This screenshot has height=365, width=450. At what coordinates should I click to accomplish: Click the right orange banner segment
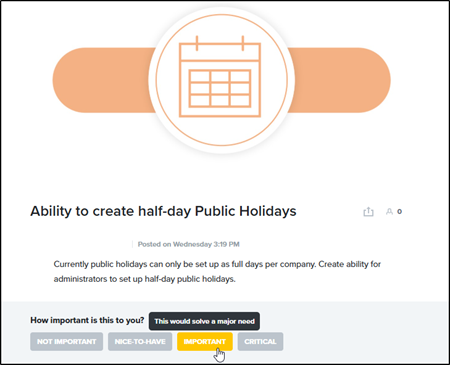[340, 80]
